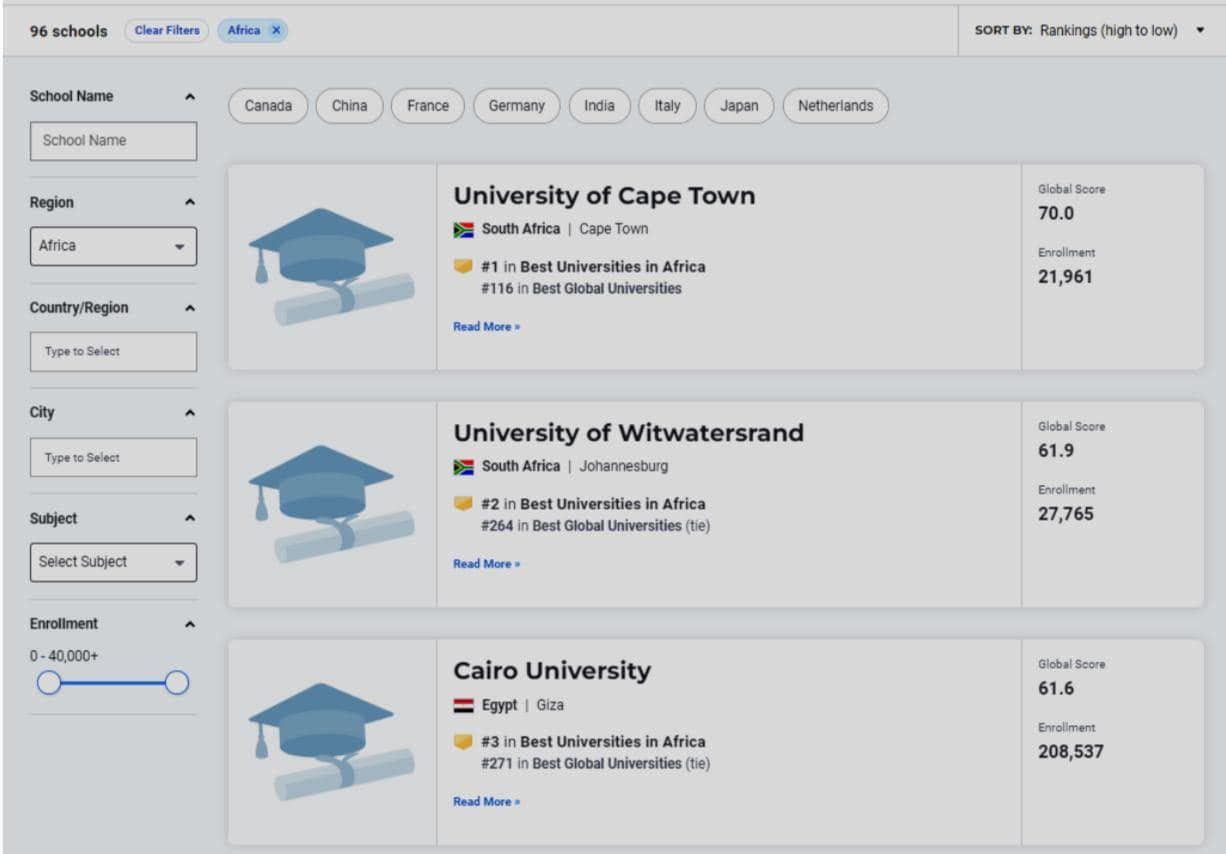Screen dimensions: 1226x854
Task: Click the South Africa flag beside University of Cape Town
Action: point(465,228)
